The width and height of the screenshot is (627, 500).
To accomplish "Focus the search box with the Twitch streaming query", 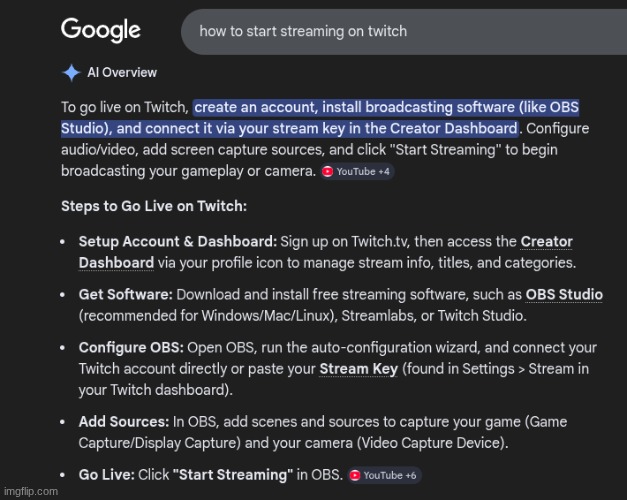I will (x=400, y=31).
